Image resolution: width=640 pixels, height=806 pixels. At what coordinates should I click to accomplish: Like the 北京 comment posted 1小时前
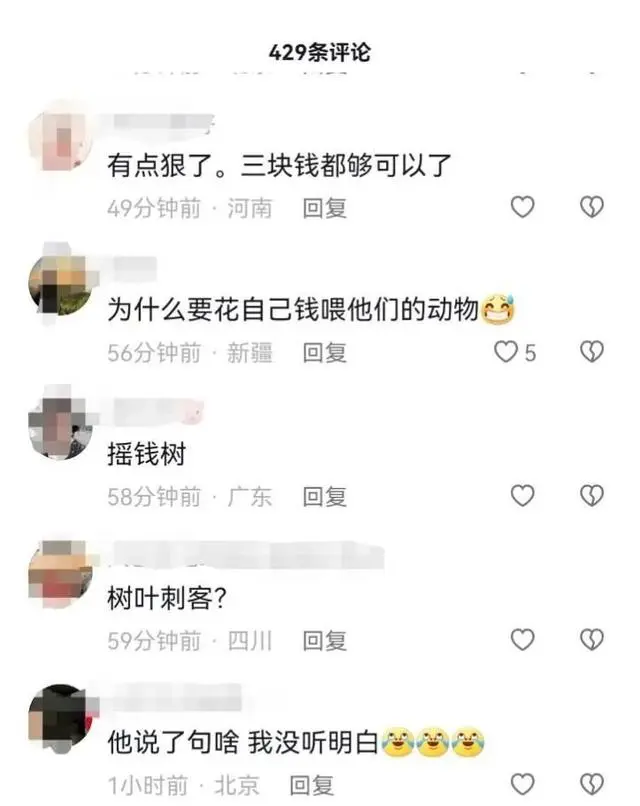(522, 784)
